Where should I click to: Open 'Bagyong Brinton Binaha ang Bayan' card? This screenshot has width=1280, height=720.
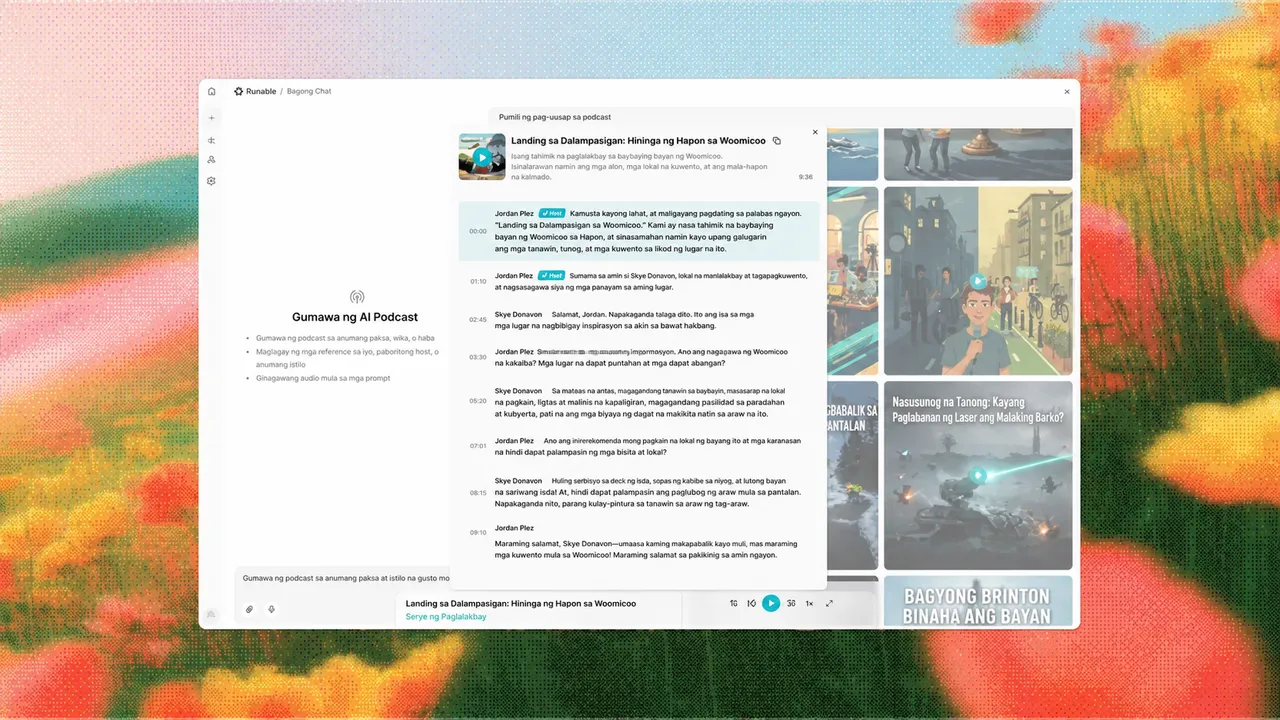pos(978,601)
